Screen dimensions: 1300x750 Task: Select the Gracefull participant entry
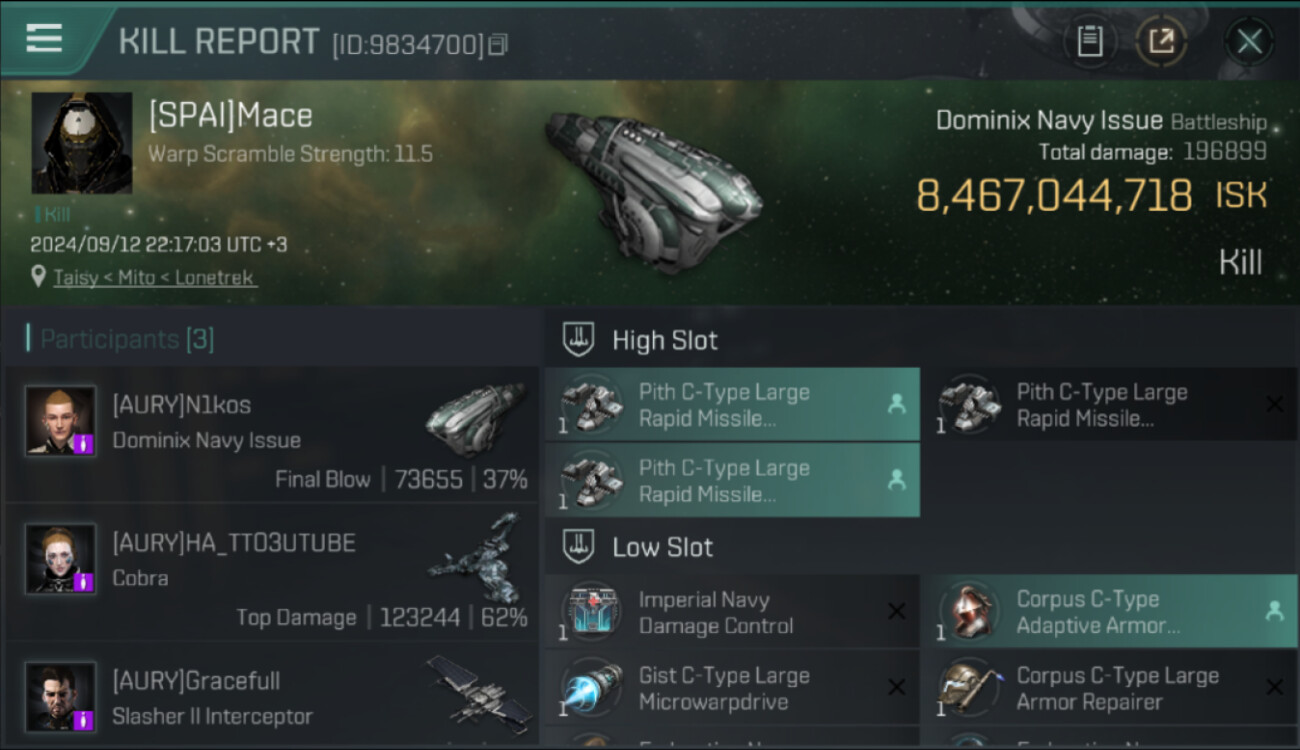[272, 696]
